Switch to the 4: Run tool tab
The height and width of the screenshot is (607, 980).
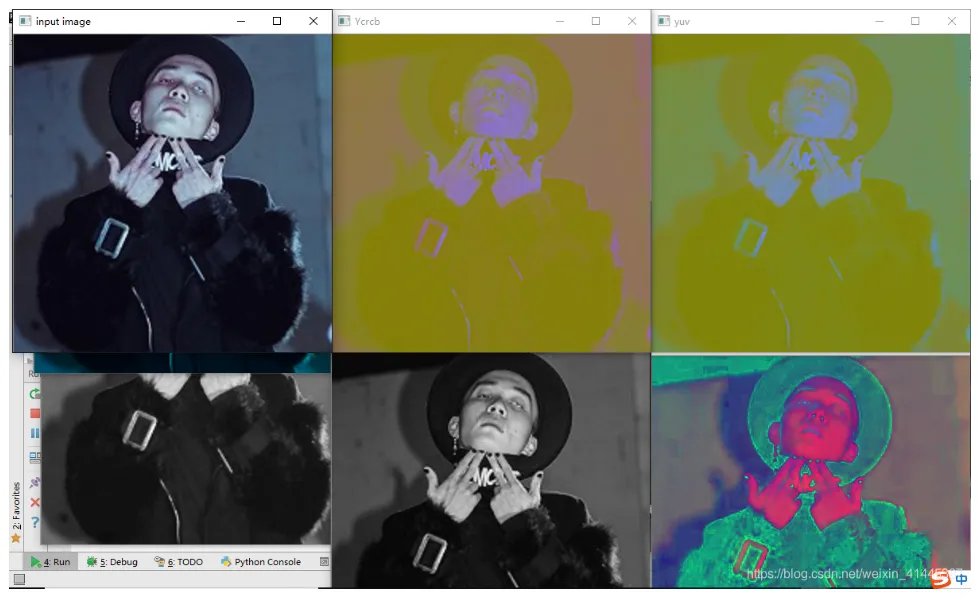point(51,562)
